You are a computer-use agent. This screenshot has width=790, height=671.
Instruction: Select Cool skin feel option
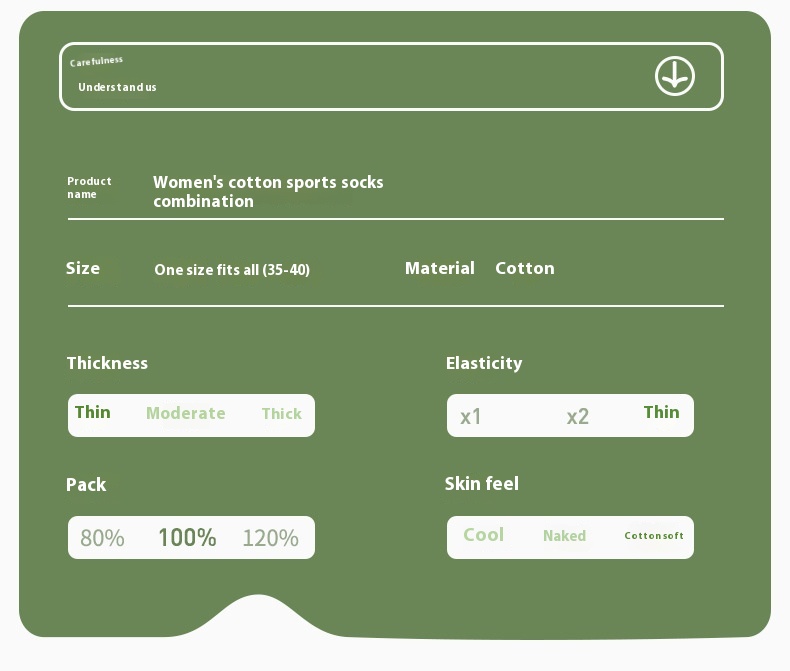(x=483, y=535)
